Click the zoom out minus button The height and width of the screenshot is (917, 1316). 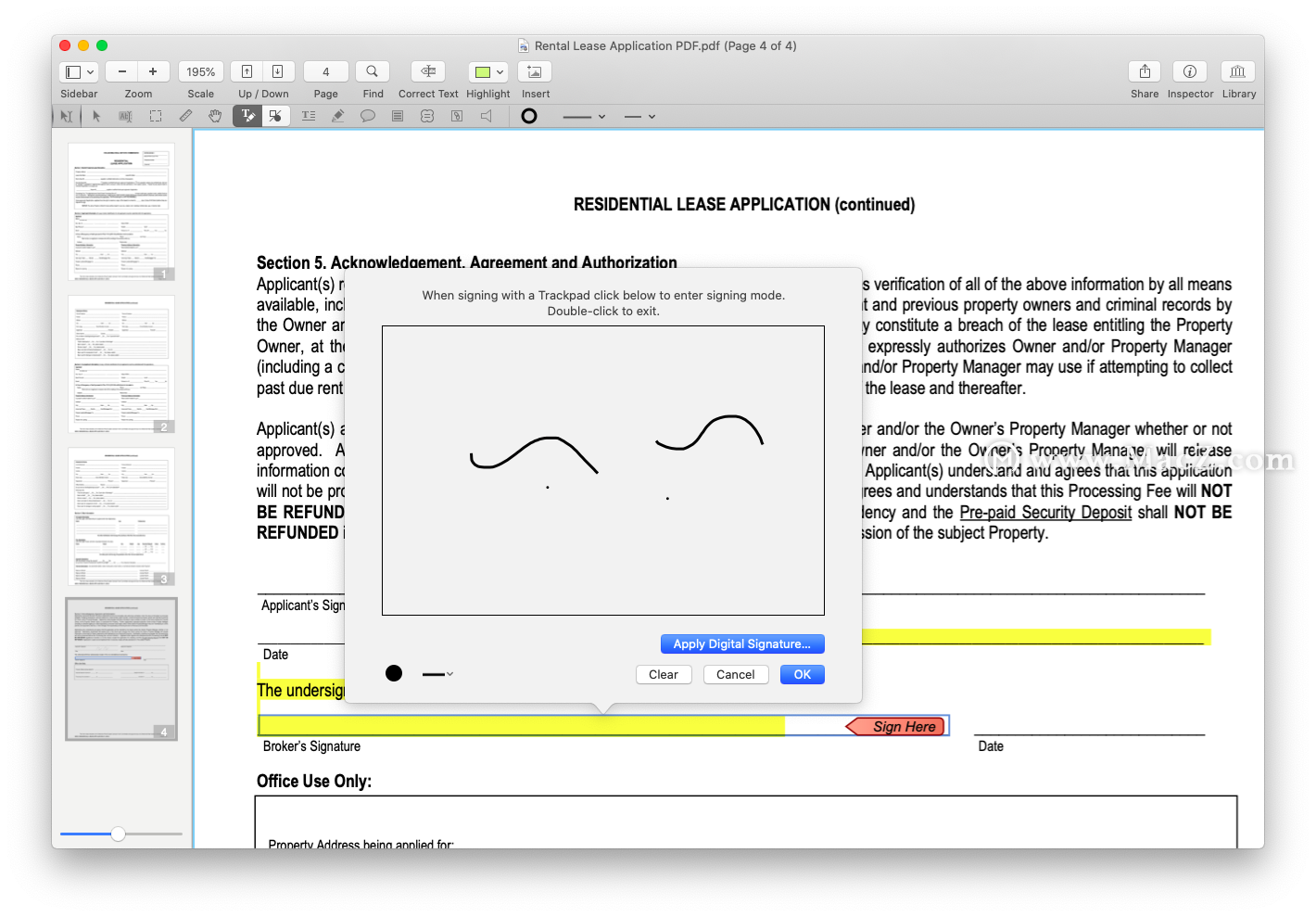click(121, 71)
